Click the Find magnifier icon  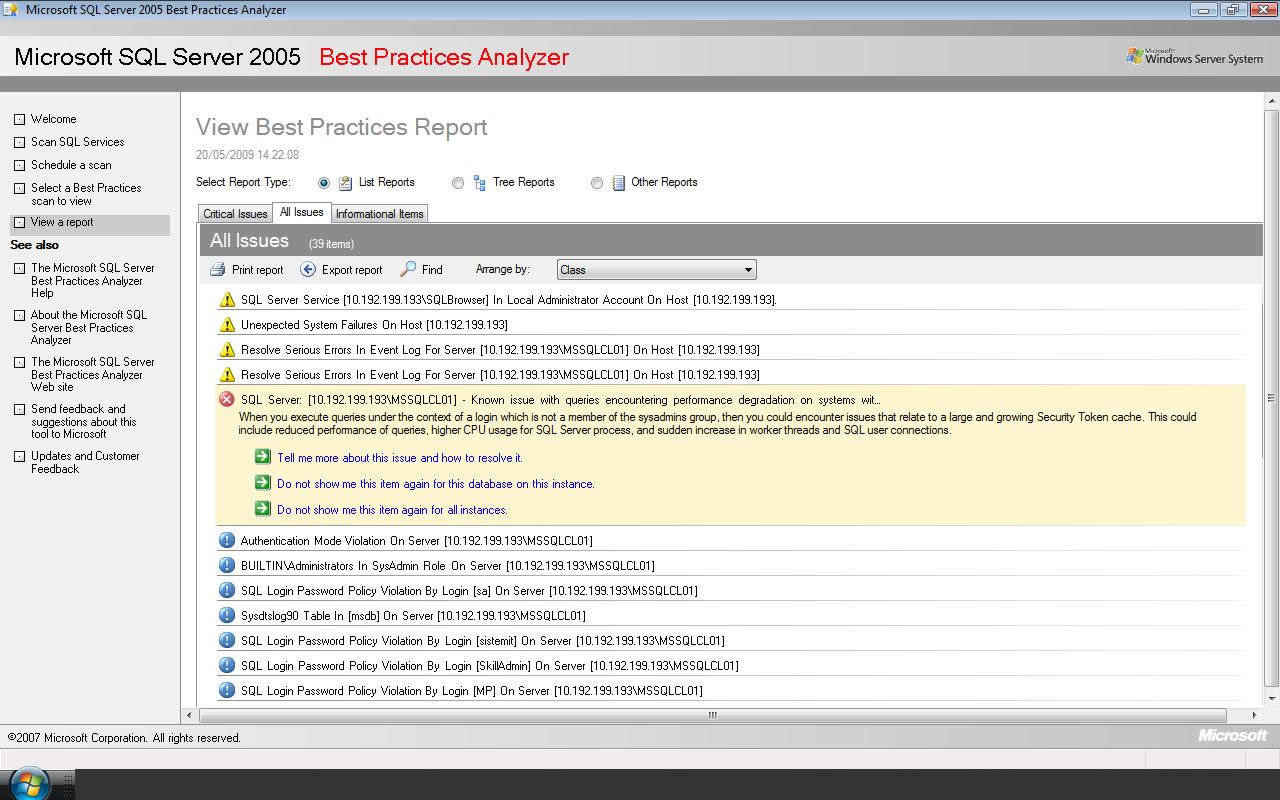click(x=408, y=269)
